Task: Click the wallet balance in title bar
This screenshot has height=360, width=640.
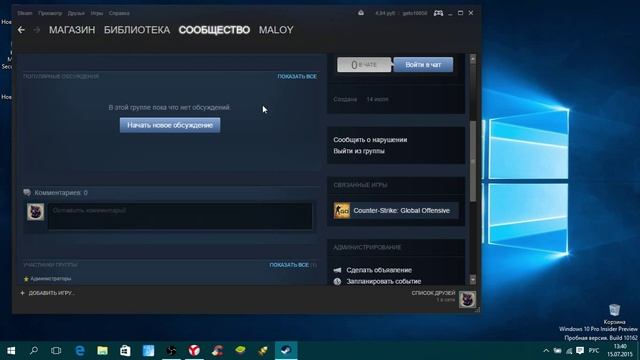Action: 385,13
